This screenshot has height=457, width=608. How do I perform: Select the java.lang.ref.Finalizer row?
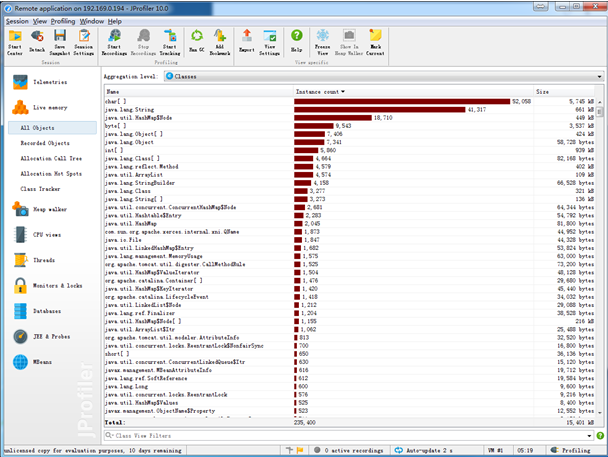pyautogui.click(x=350, y=313)
